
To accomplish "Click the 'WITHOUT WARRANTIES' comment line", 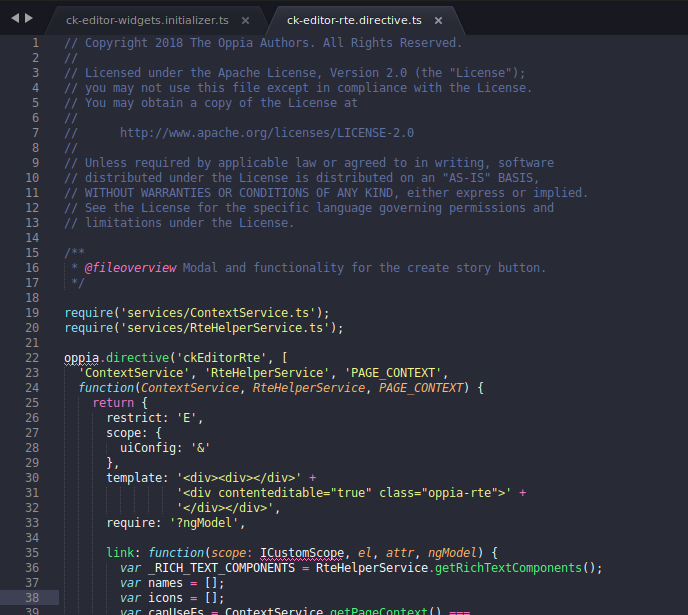I will (326, 193).
